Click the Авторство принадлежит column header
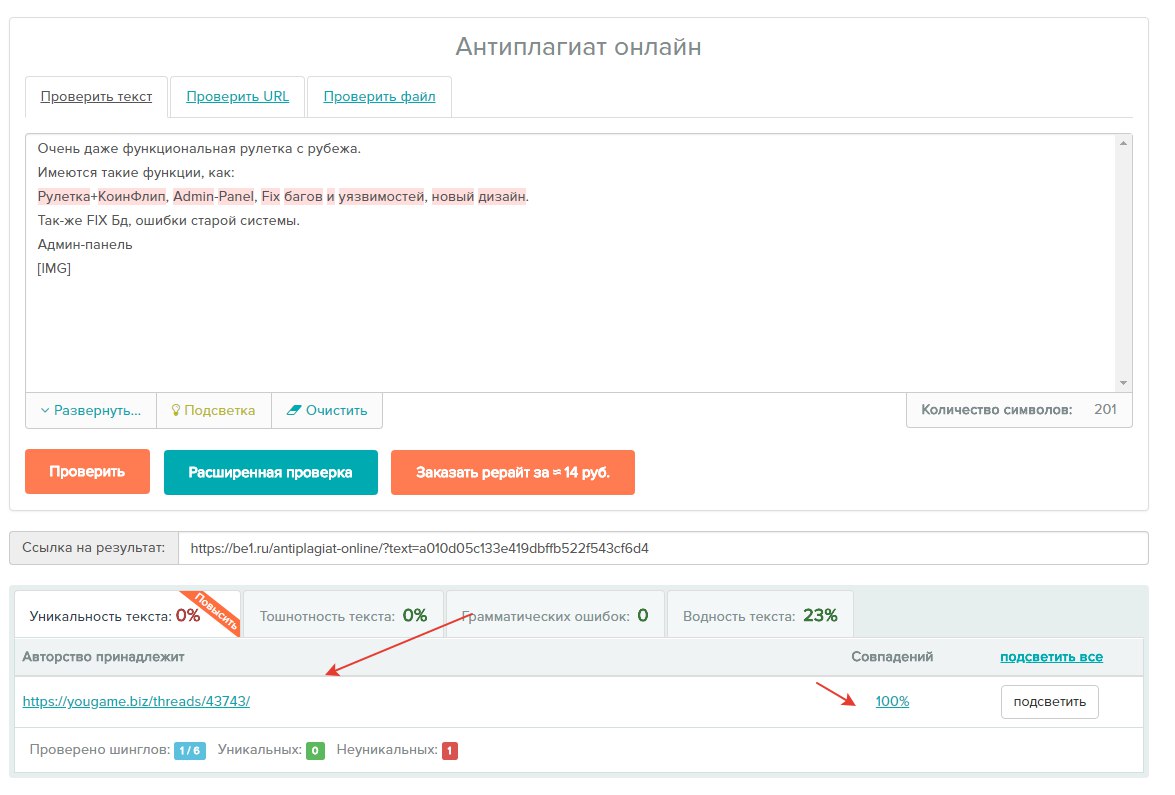 click(x=103, y=657)
